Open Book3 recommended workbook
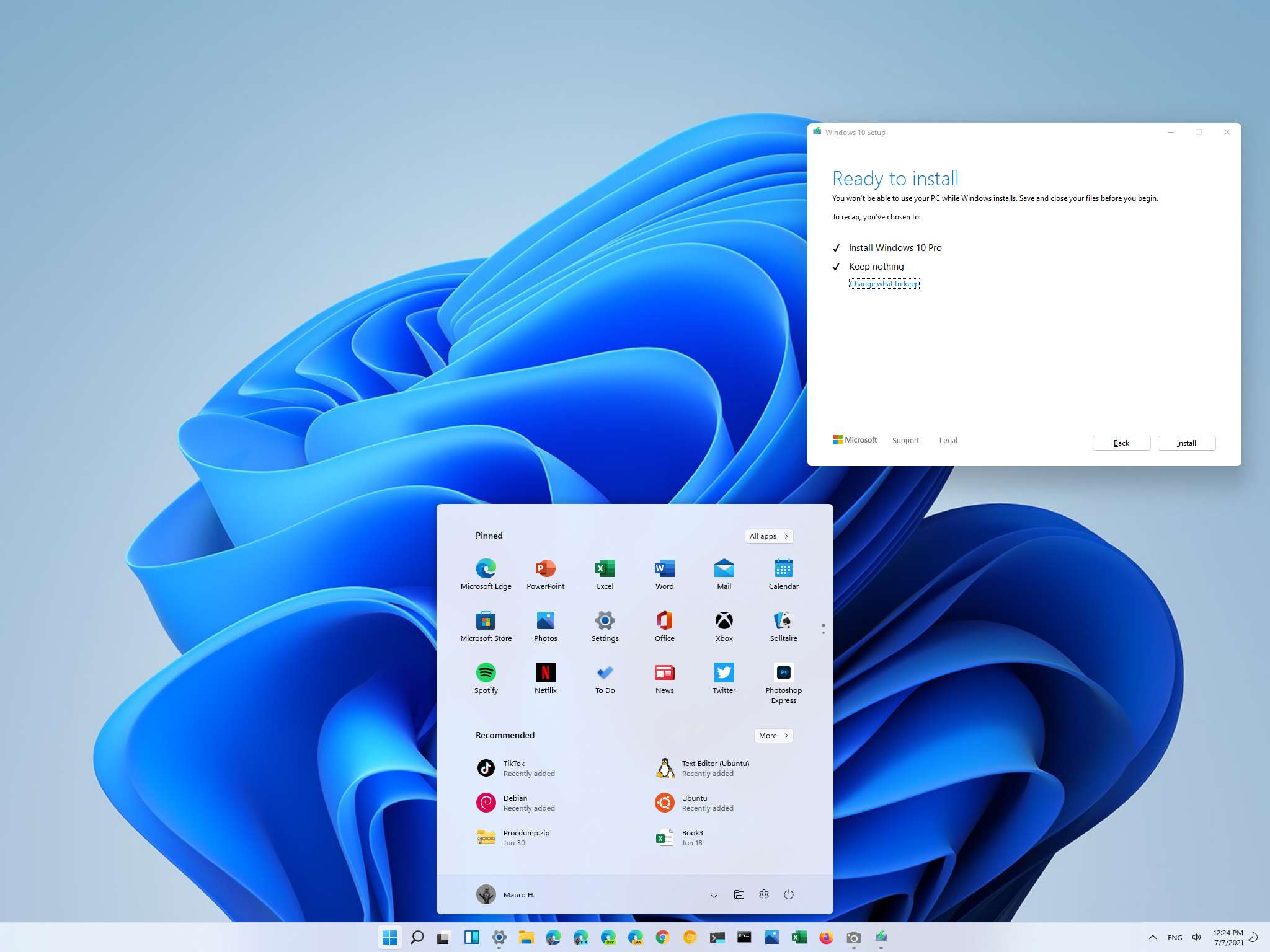The height and width of the screenshot is (952, 1270). [x=680, y=838]
